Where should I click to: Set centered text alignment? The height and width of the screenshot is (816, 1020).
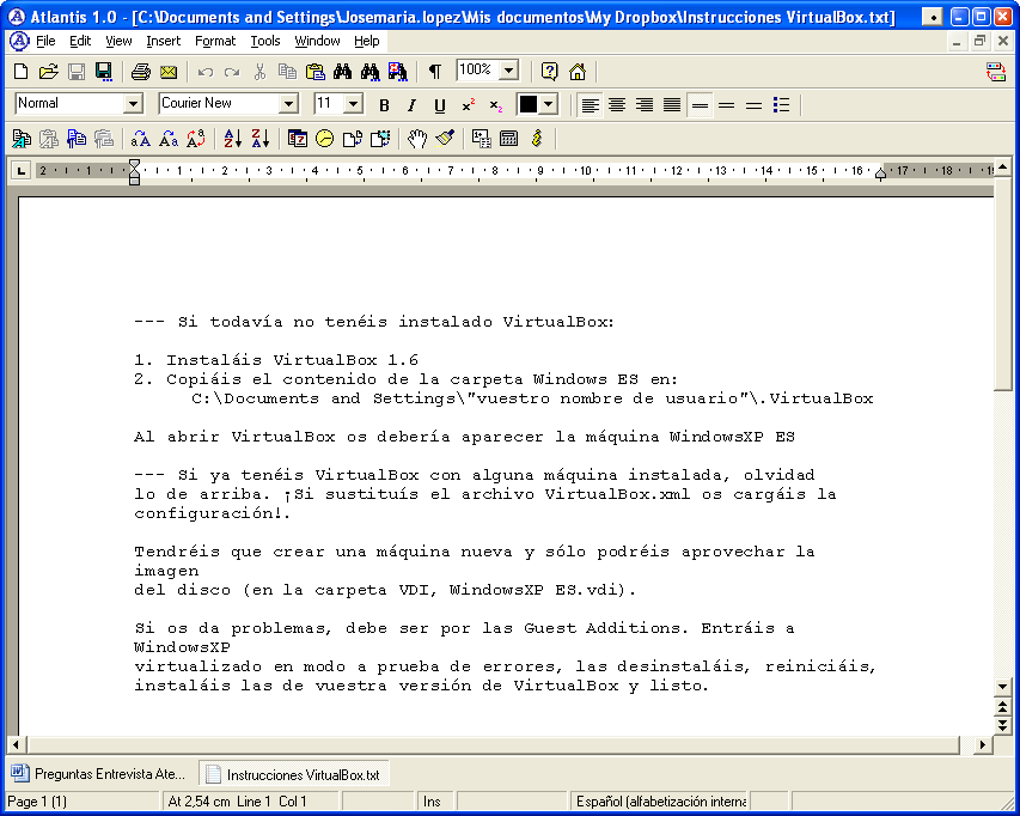pos(617,105)
